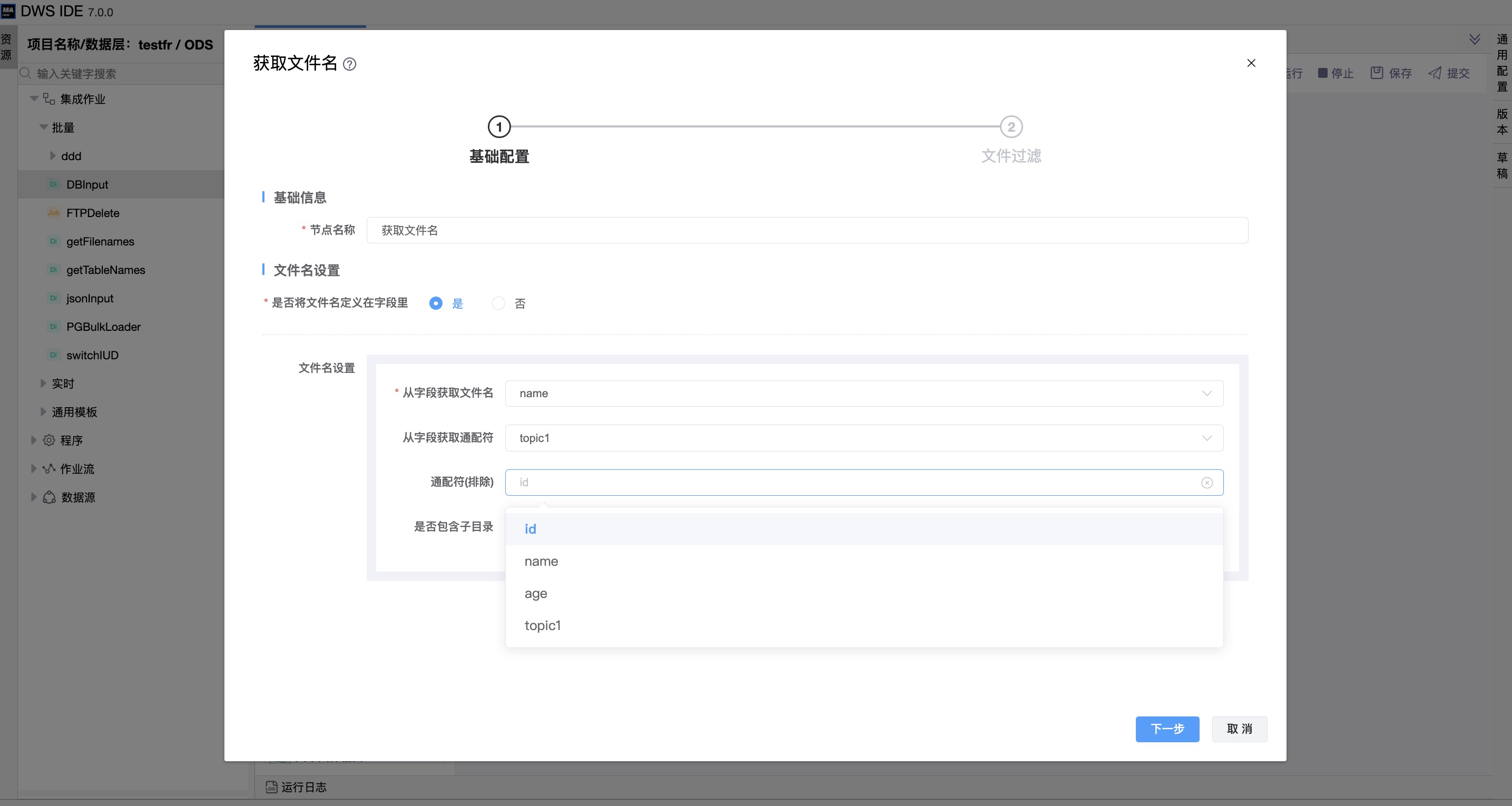Click the 下一步 button
The height and width of the screenshot is (806, 1512).
(x=1167, y=729)
